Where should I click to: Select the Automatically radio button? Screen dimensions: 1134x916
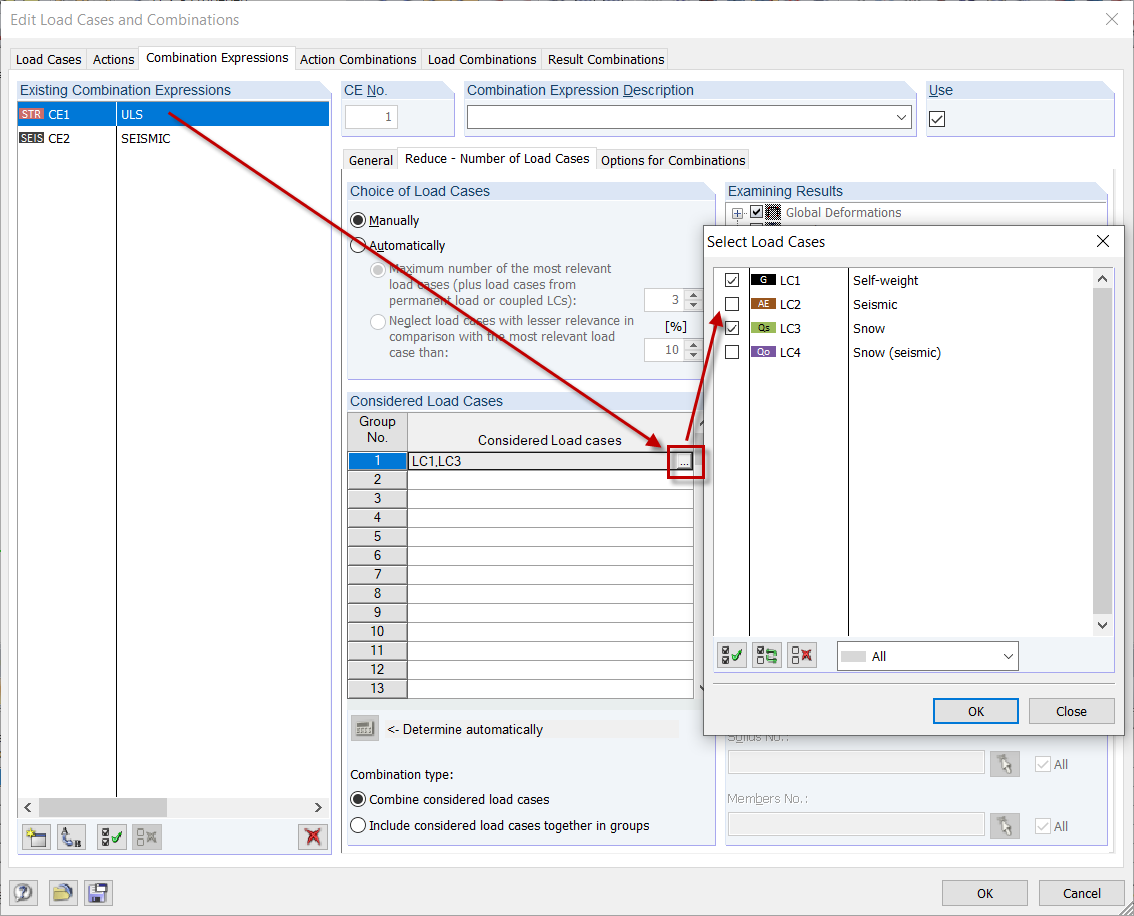(360, 245)
